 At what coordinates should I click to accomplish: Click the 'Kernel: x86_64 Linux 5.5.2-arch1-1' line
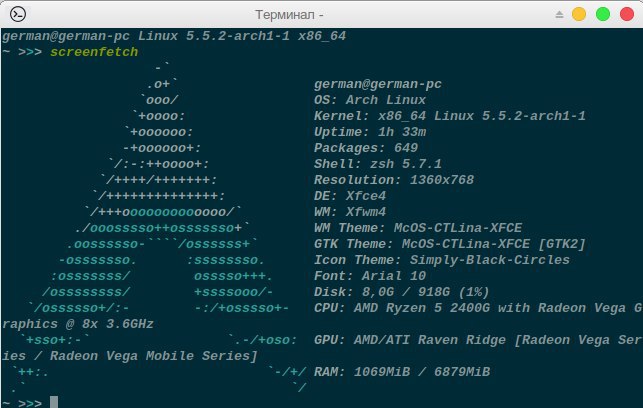pyautogui.click(x=450, y=116)
